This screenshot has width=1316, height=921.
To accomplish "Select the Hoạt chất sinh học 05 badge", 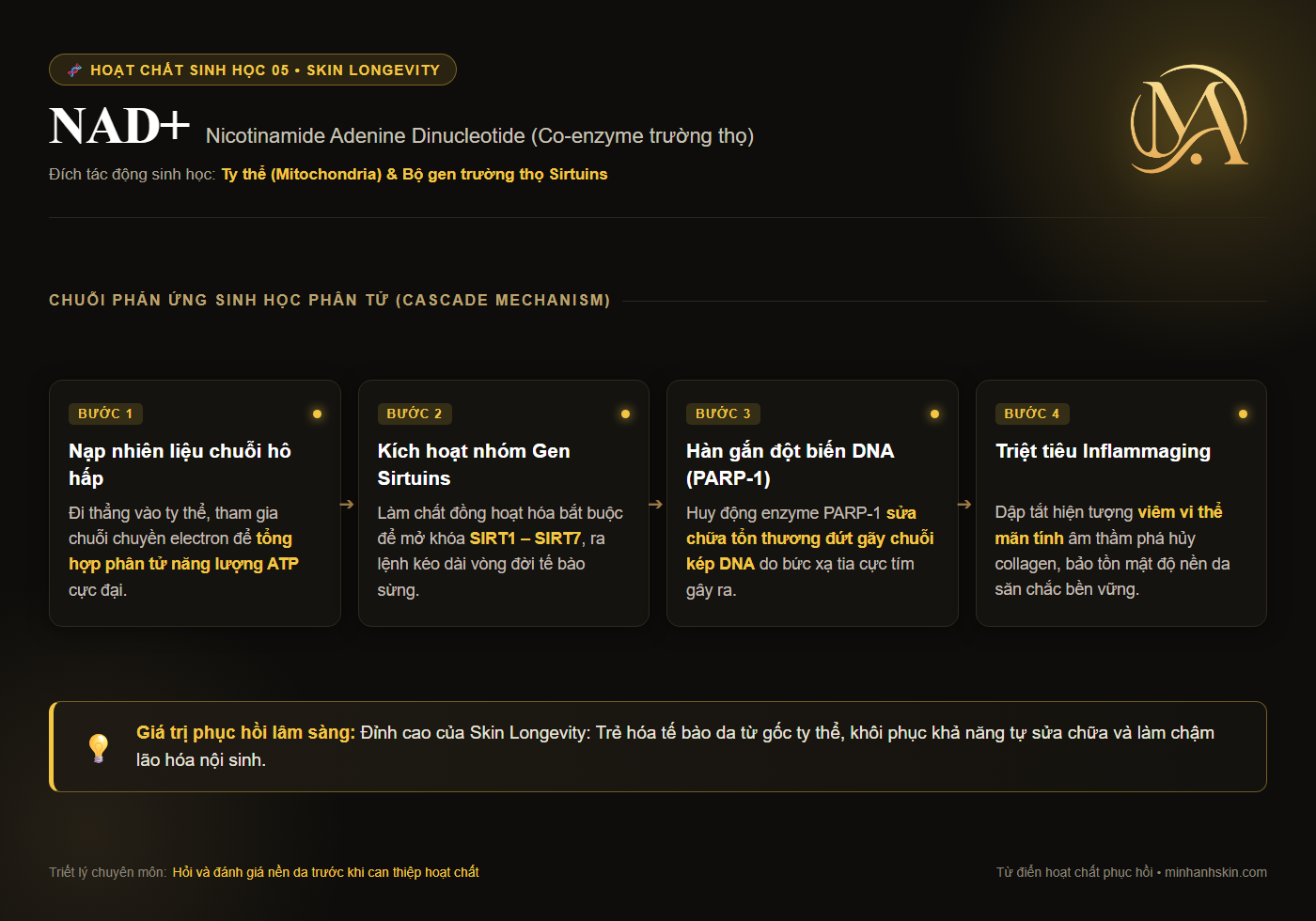I will [253, 70].
